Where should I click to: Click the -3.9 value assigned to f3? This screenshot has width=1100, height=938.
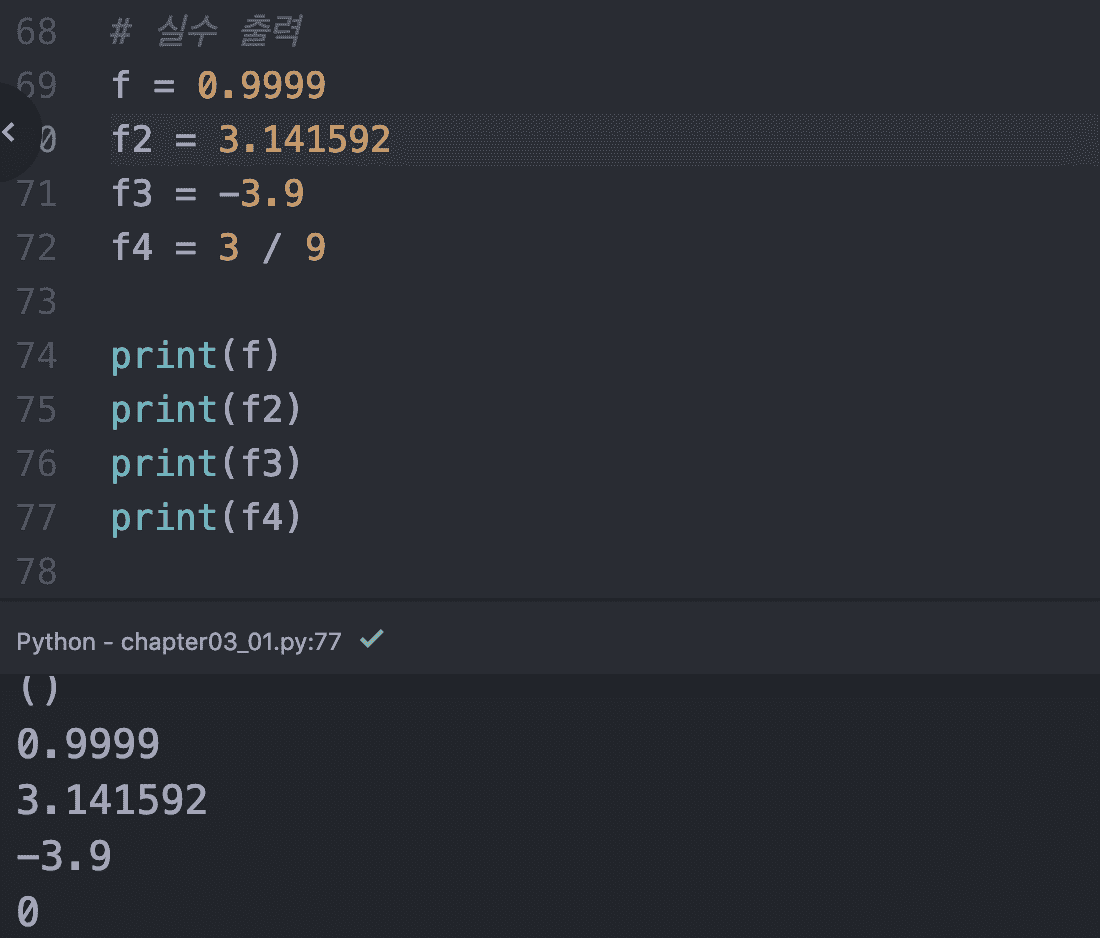tap(261, 193)
